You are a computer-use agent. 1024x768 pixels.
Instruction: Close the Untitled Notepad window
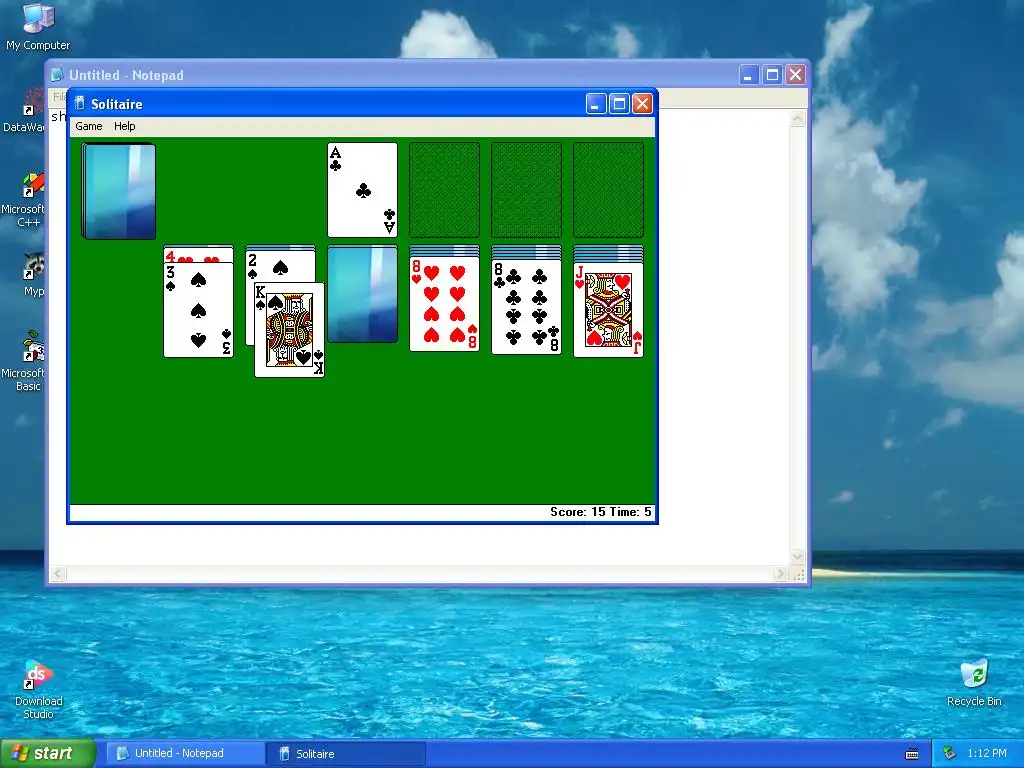click(795, 75)
